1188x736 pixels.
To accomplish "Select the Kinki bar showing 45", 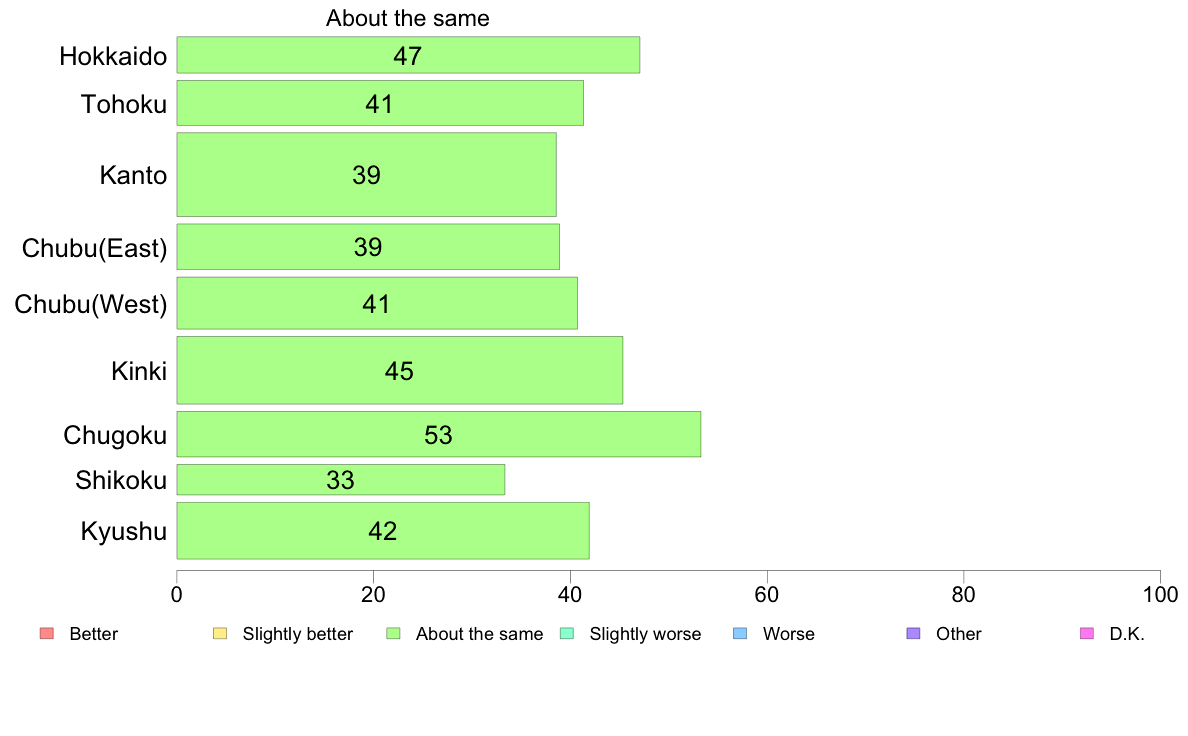I will (400, 371).
